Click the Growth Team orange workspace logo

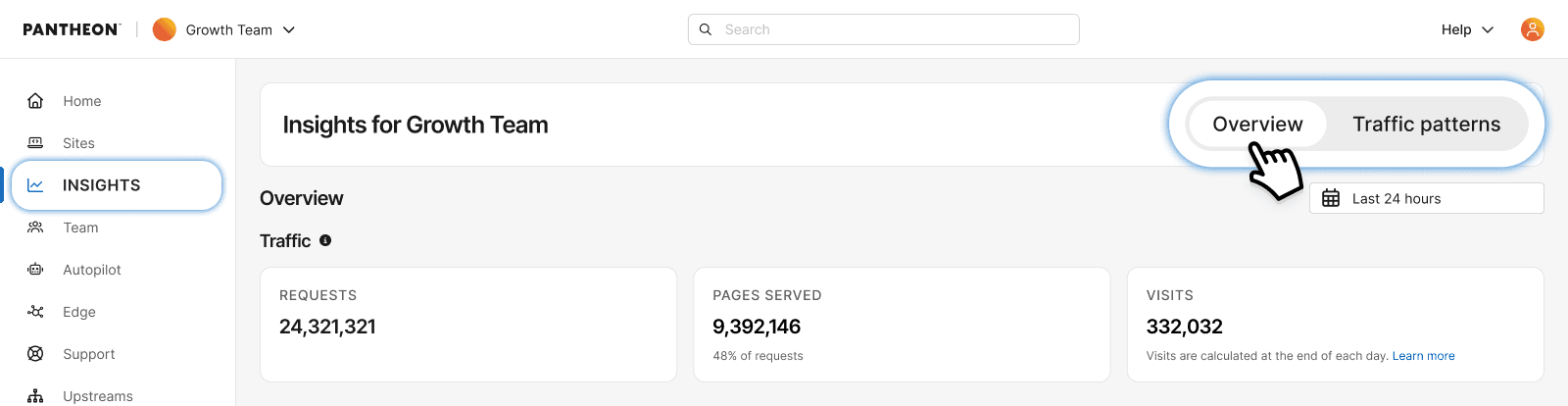165,29
